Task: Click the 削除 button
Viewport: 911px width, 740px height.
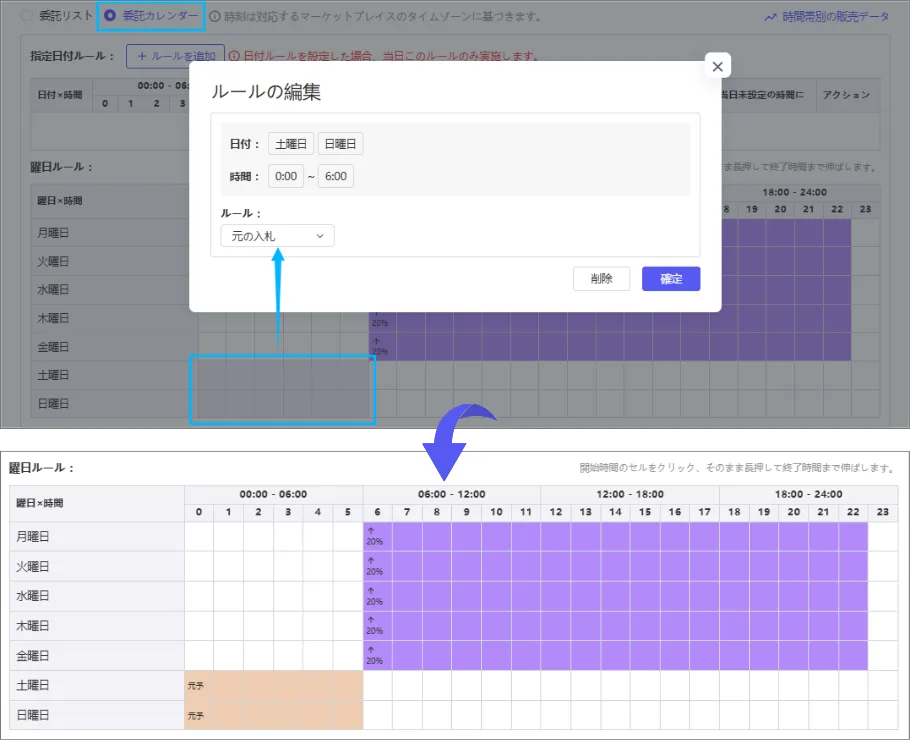Action: click(601, 279)
